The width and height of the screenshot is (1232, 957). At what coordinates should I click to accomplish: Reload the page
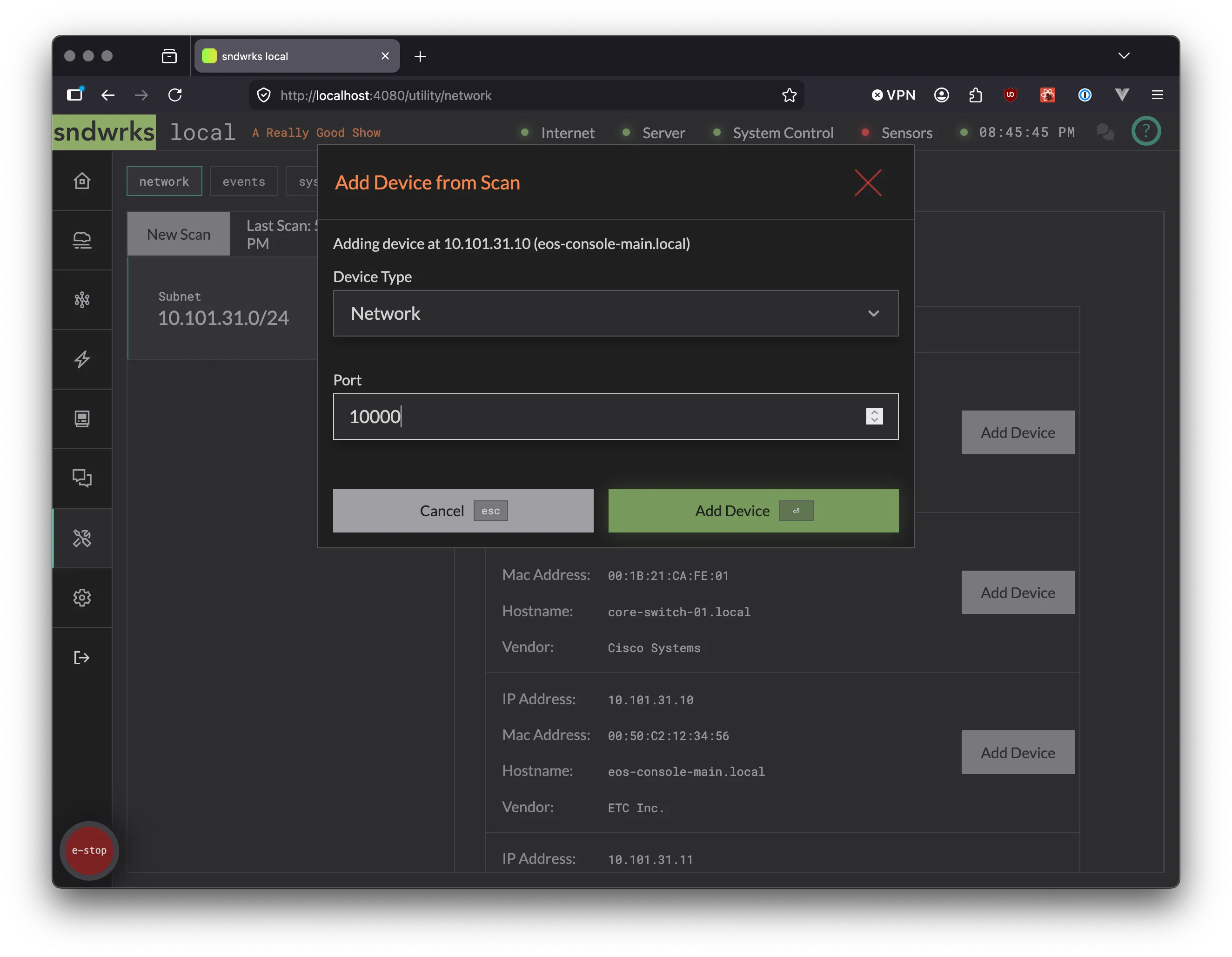click(x=175, y=95)
